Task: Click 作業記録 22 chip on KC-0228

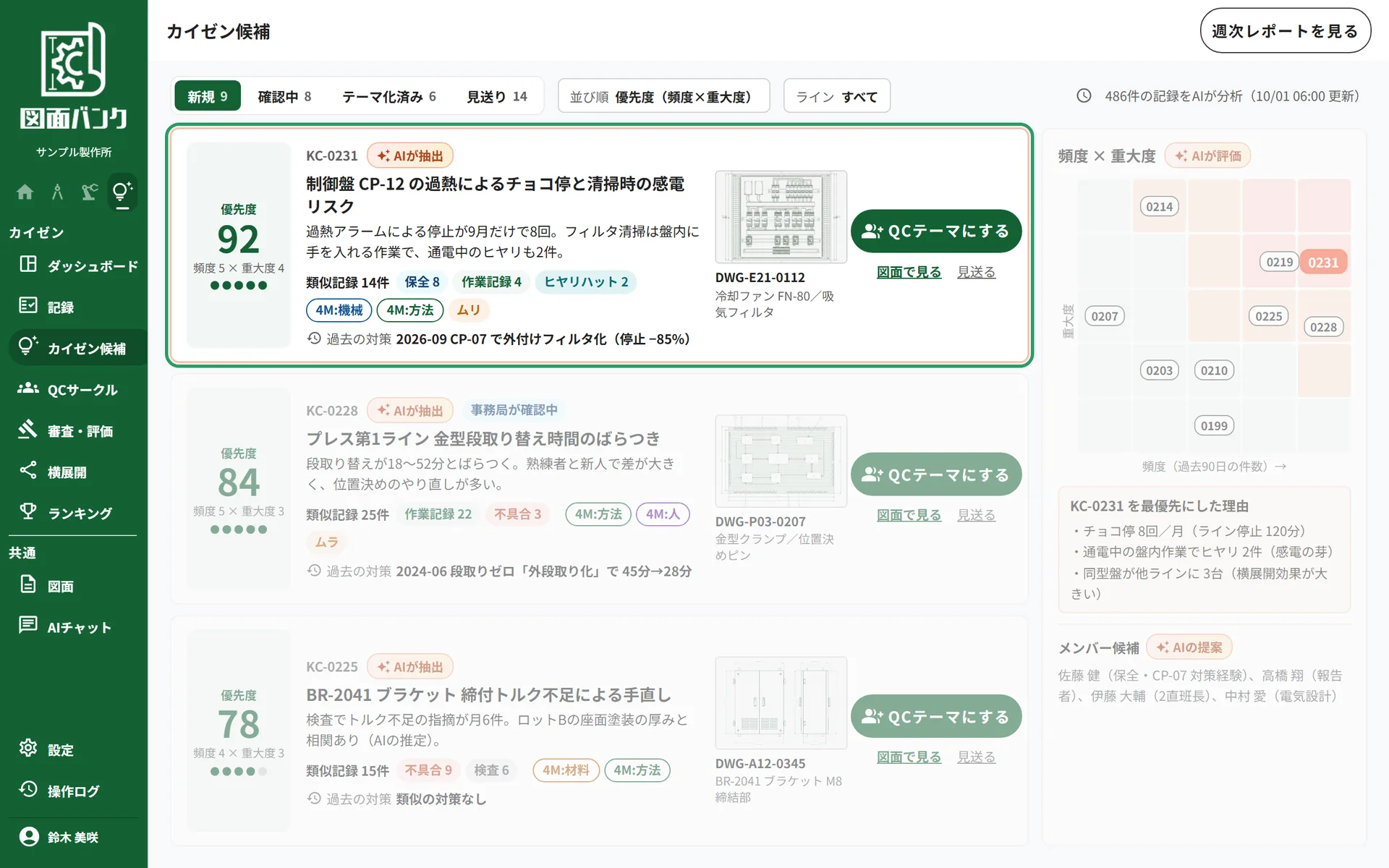Action: coord(438,514)
